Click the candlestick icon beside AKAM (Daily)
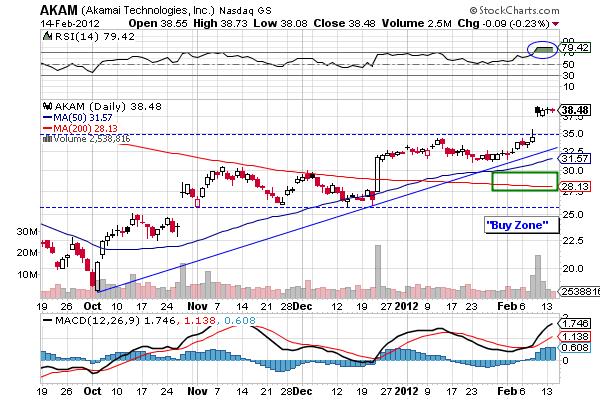600x400 pixels. [x=48, y=106]
